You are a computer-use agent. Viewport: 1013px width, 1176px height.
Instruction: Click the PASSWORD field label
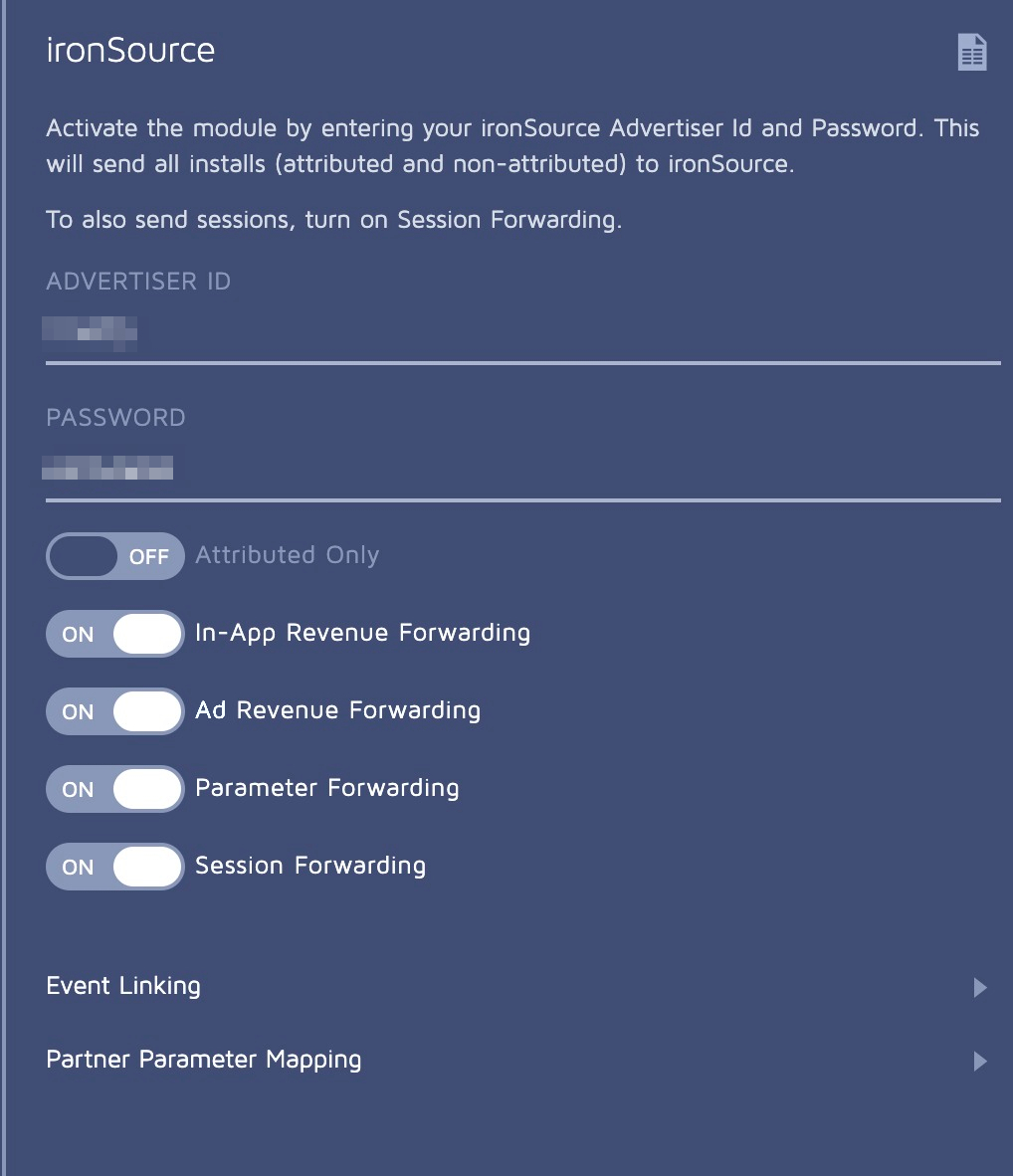115,418
